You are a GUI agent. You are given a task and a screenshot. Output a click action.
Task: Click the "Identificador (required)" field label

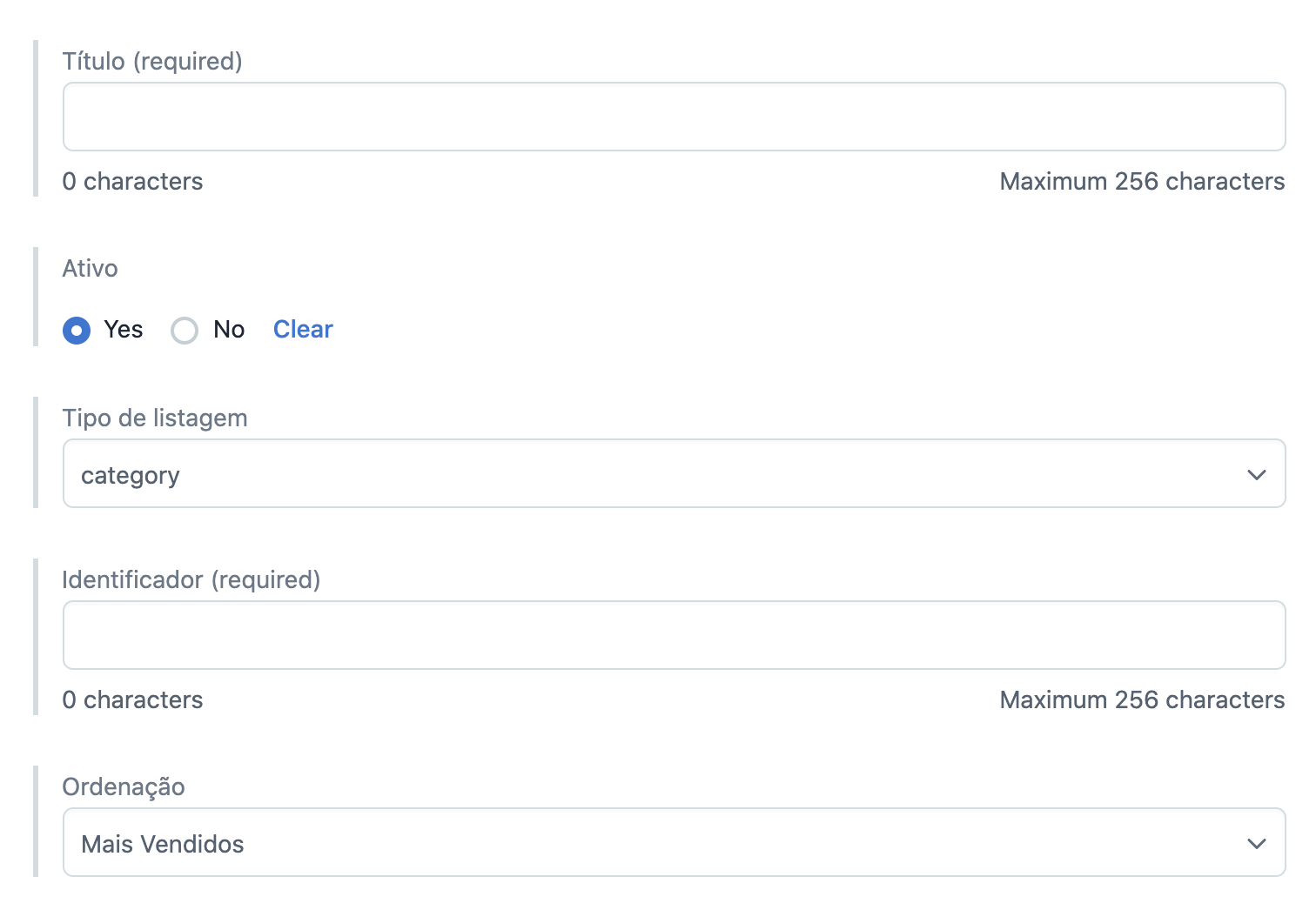coord(191,580)
